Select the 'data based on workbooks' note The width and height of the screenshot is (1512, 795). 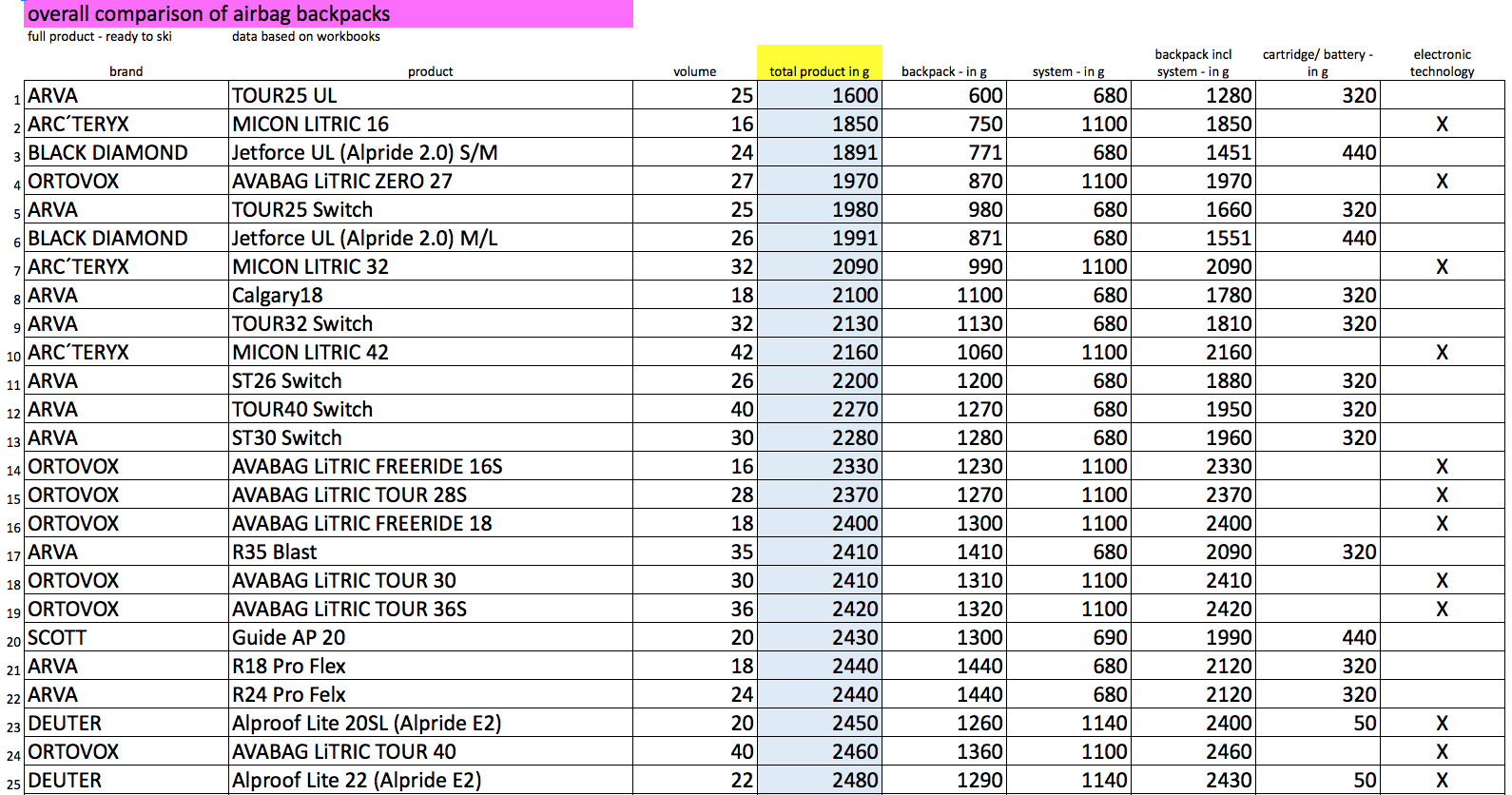pyautogui.click(x=306, y=36)
